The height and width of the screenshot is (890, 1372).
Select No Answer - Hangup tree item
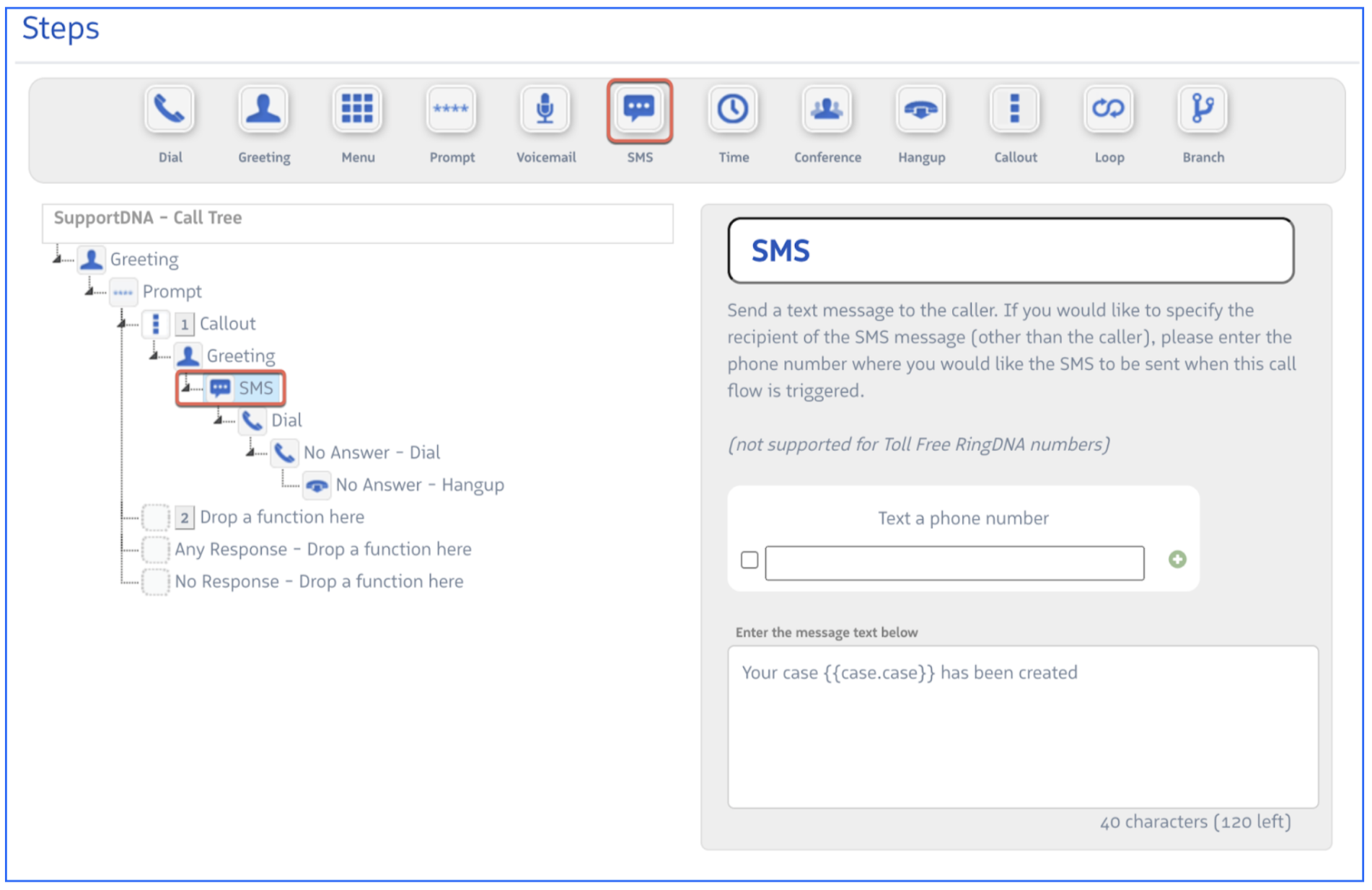pyautogui.click(x=419, y=485)
